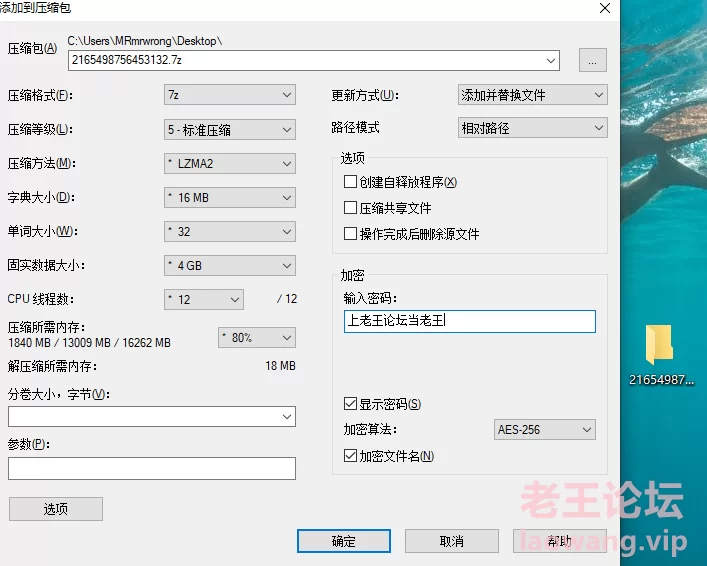Click the path text C:\Users\MRmrwrong\Desktop\
Viewport: 707px width, 566px height.
145,41
